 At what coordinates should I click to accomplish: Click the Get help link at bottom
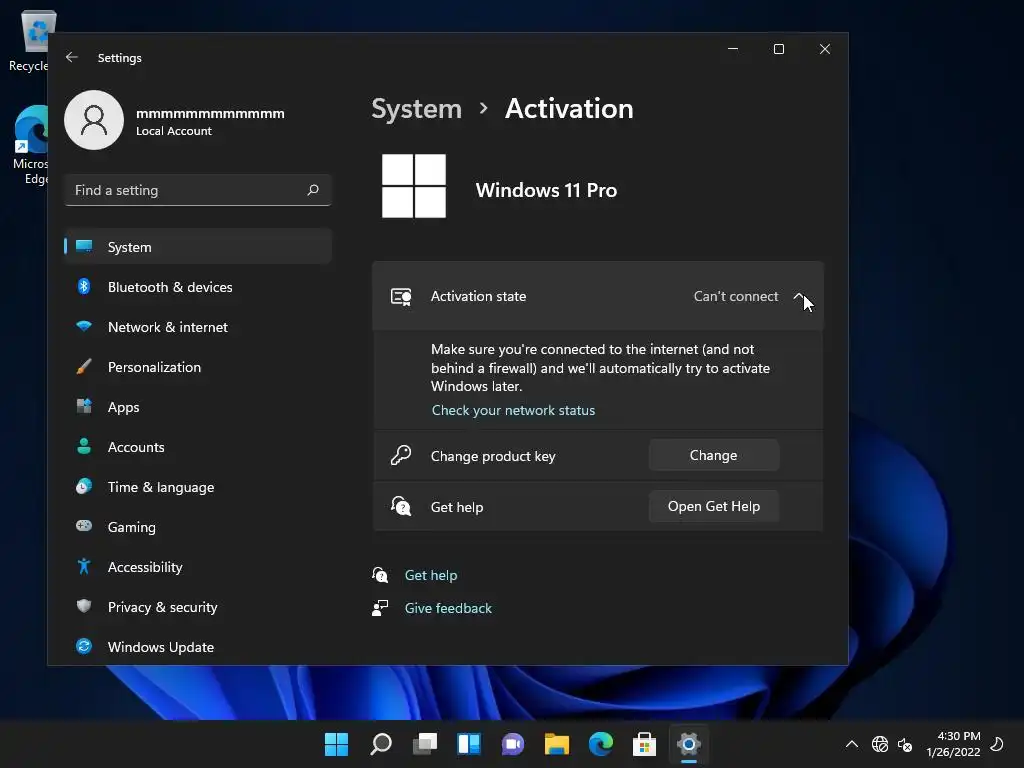click(431, 575)
